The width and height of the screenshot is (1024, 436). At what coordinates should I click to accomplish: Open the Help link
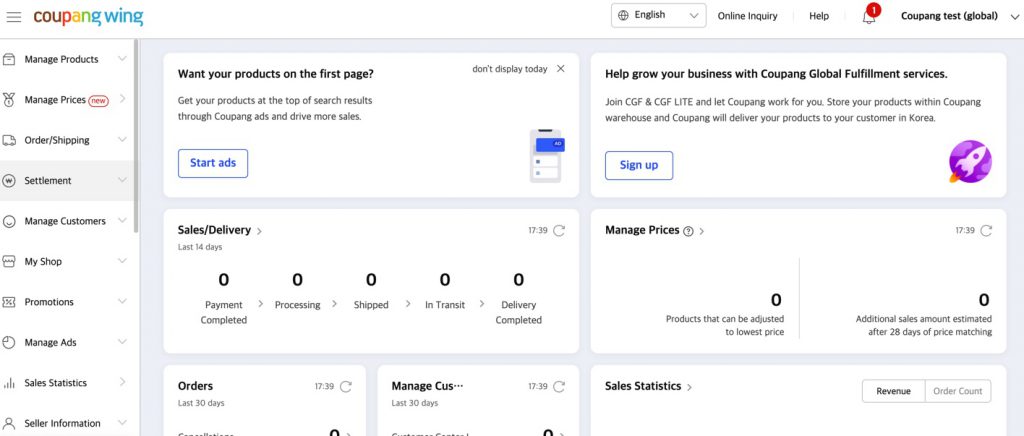click(819, 16)
